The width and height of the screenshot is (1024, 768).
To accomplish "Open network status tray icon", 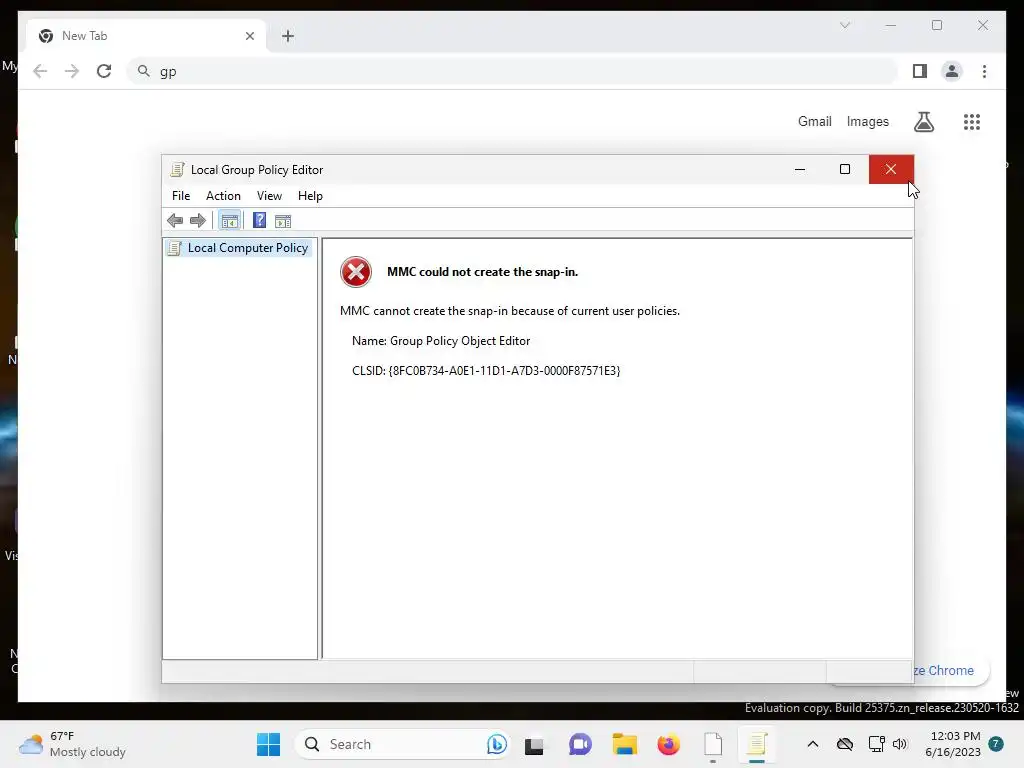I will [x=876, y=744].
